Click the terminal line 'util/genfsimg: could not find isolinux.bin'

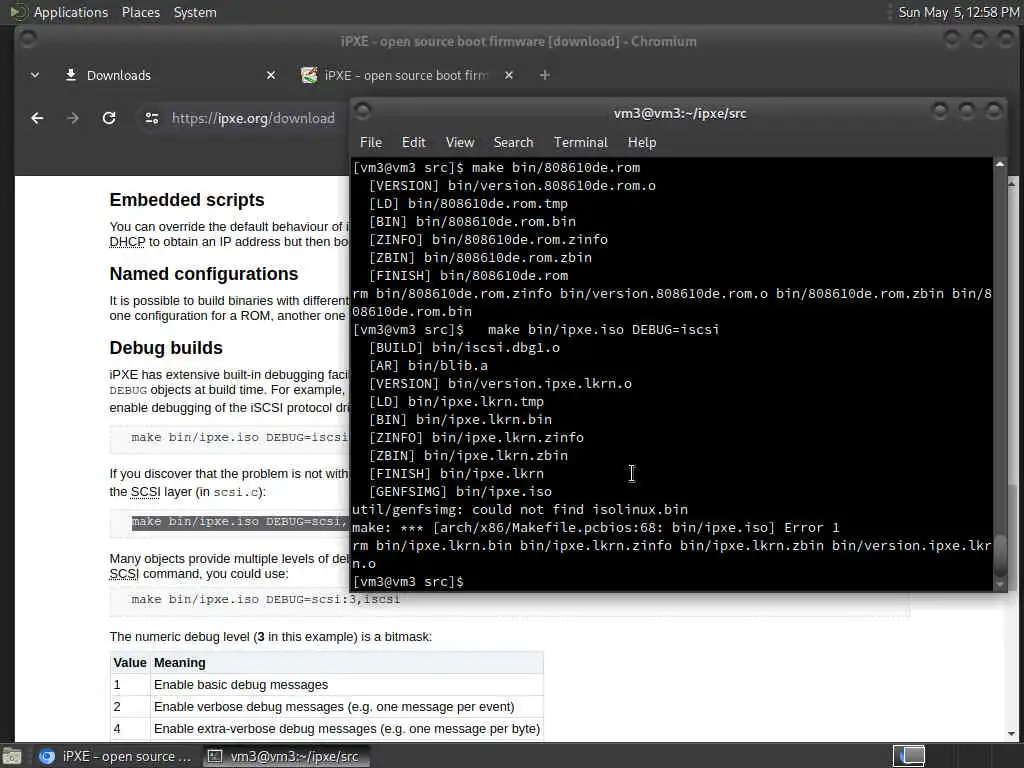click(520, 509)
